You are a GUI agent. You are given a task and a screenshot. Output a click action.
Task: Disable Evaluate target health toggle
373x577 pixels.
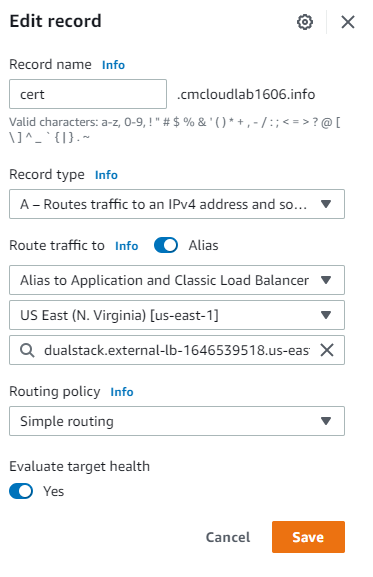(21, 491)
